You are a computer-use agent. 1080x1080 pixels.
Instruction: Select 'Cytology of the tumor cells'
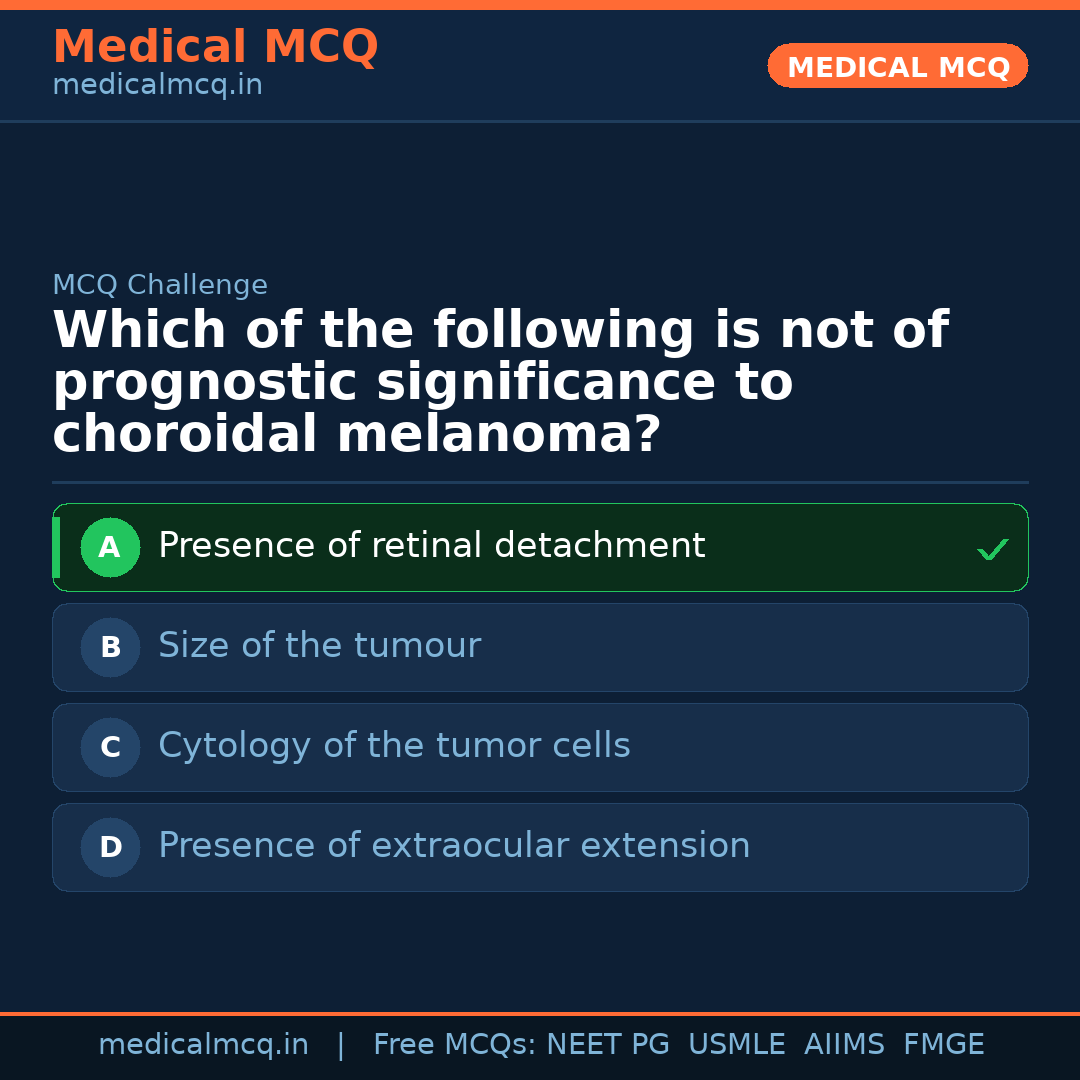point(394,746)
